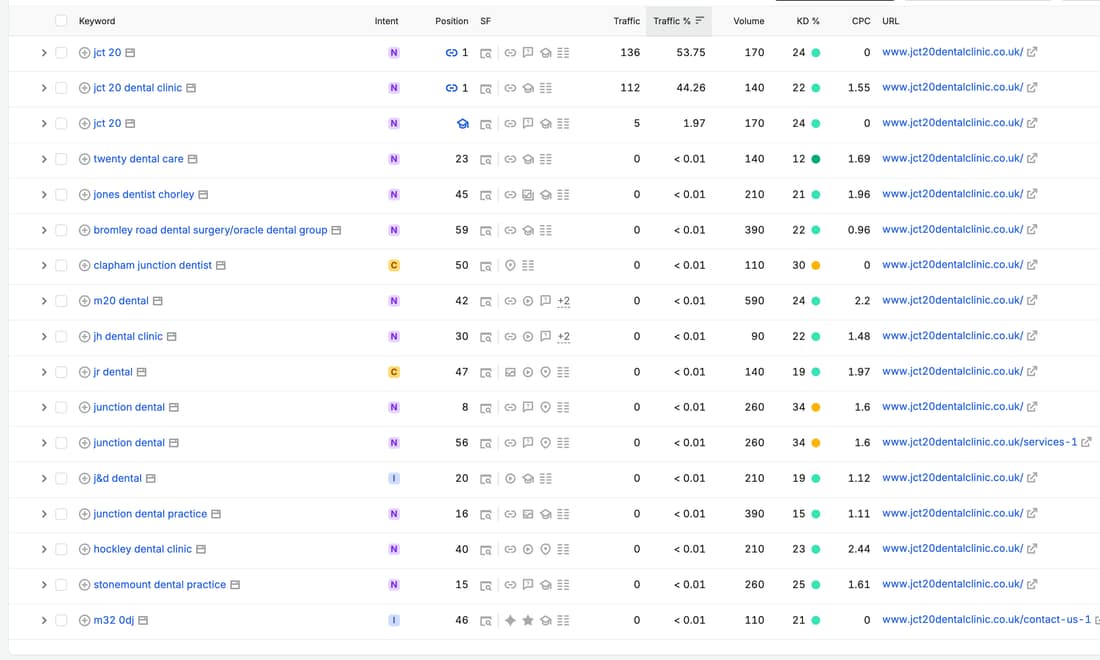Show +2 more SERP features for jh dental clinic
The image size is (1100, 660).
coord(563,337)
